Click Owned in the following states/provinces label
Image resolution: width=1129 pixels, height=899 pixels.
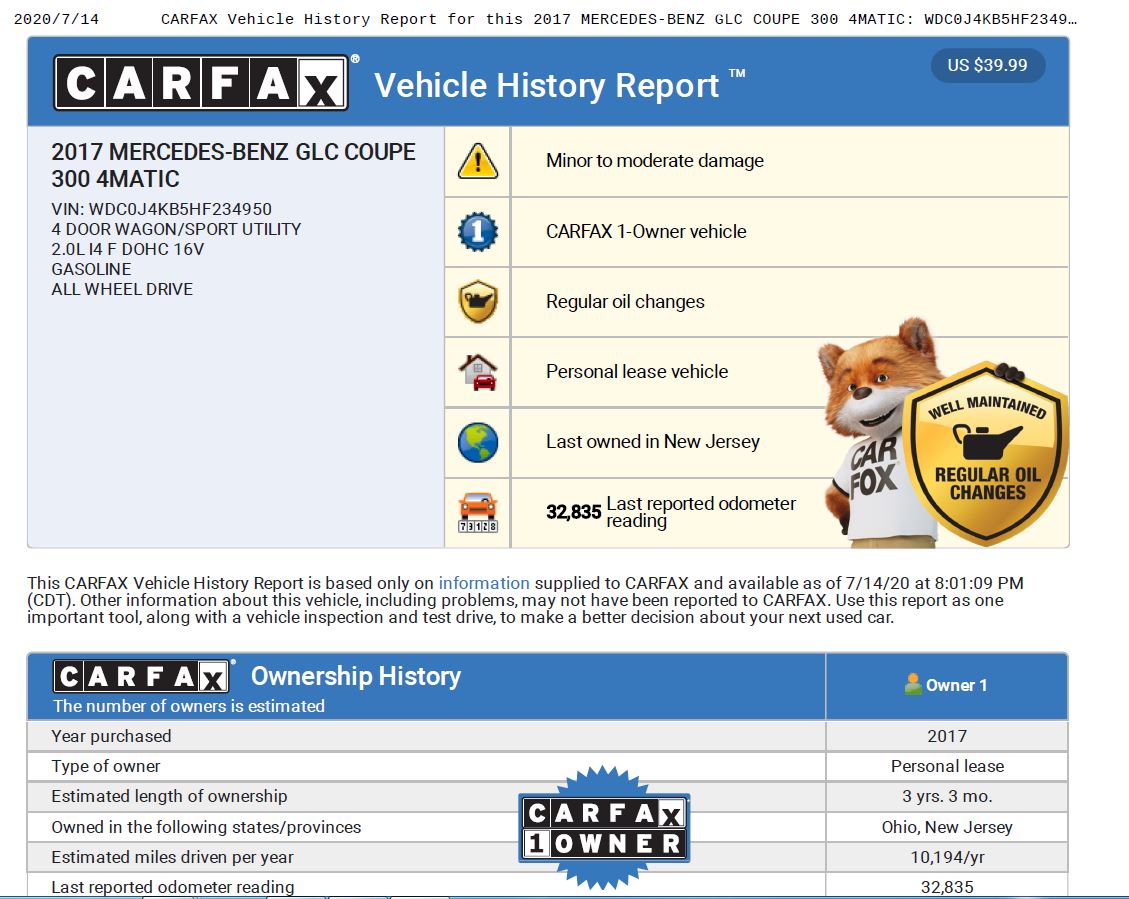coord(206,827)
